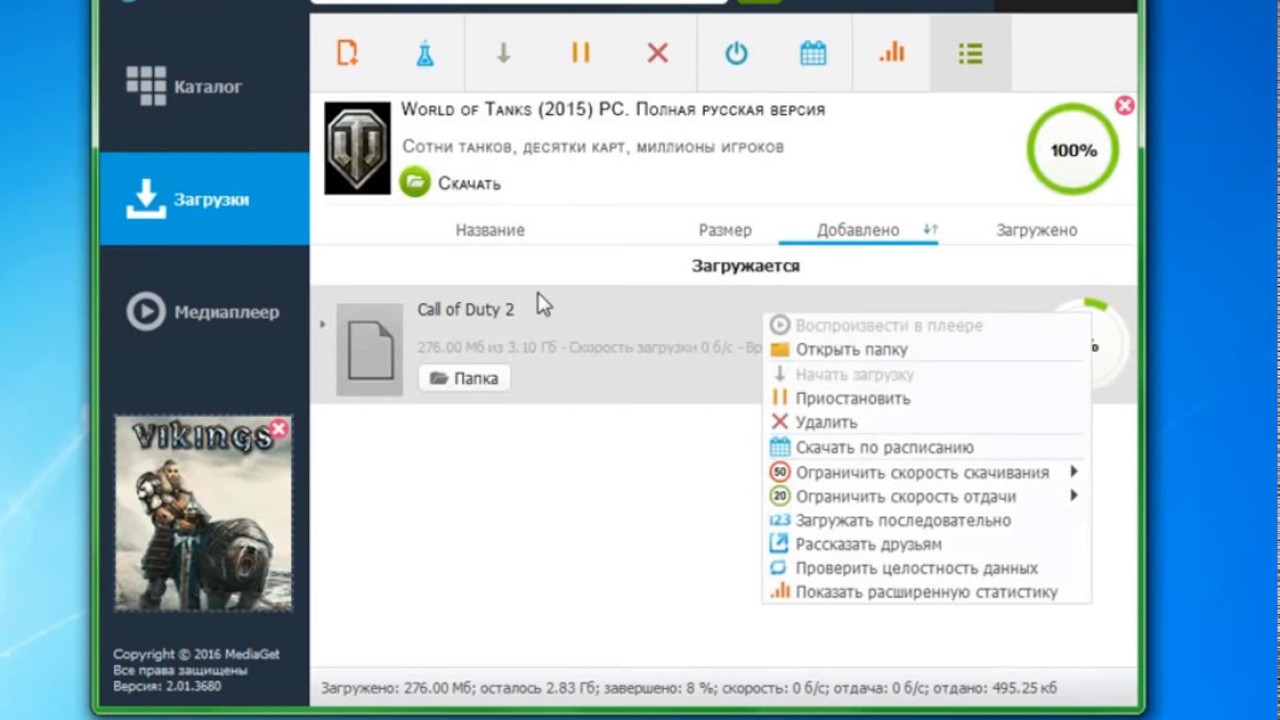Sort by Загружено column header
Viewport: 1280px width, 720px height.
click(1036, 230)
